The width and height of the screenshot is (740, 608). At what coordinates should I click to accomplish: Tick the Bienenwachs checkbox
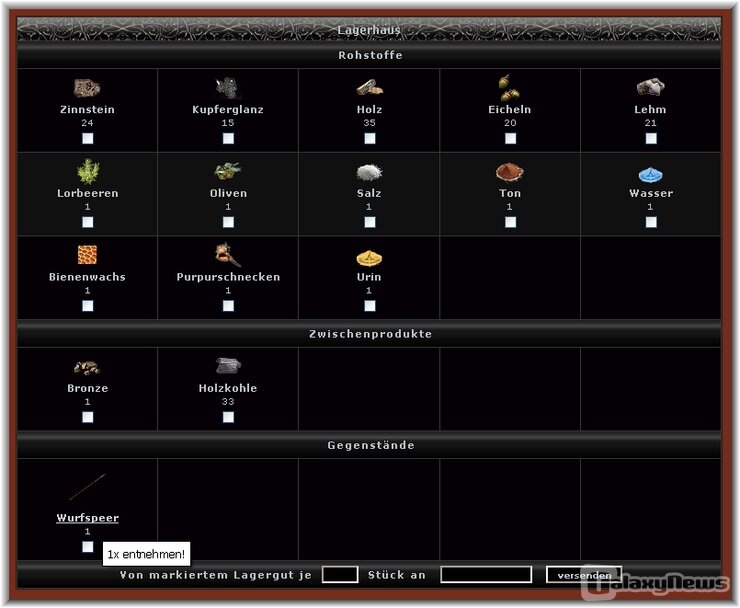(x=88, y=306)
